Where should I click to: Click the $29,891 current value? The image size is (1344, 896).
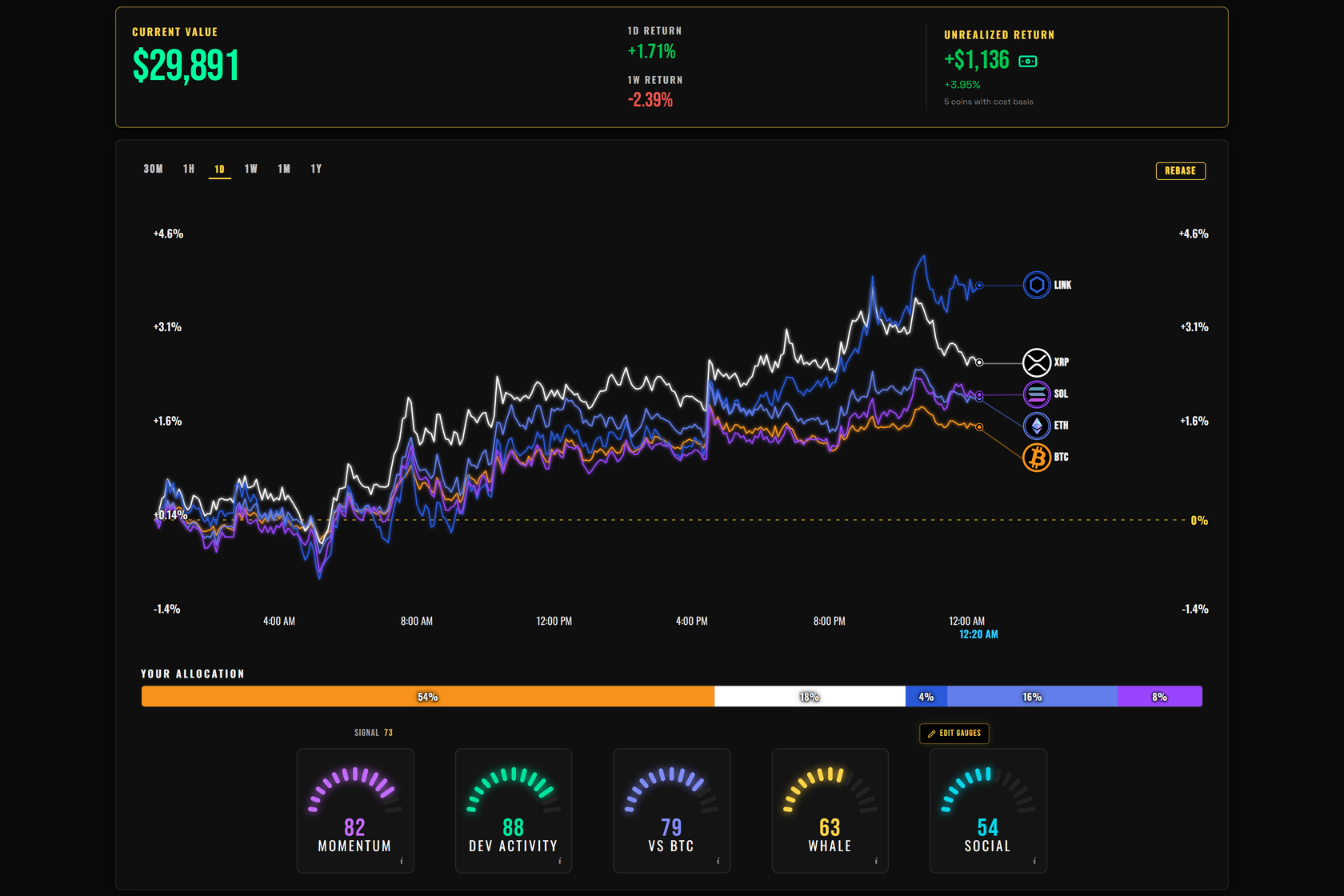(x=186, y=66)
